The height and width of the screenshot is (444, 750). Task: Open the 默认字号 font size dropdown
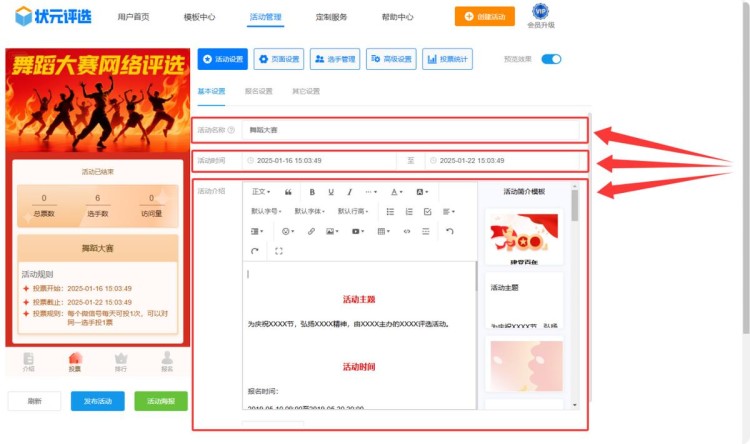click(266, 211)
